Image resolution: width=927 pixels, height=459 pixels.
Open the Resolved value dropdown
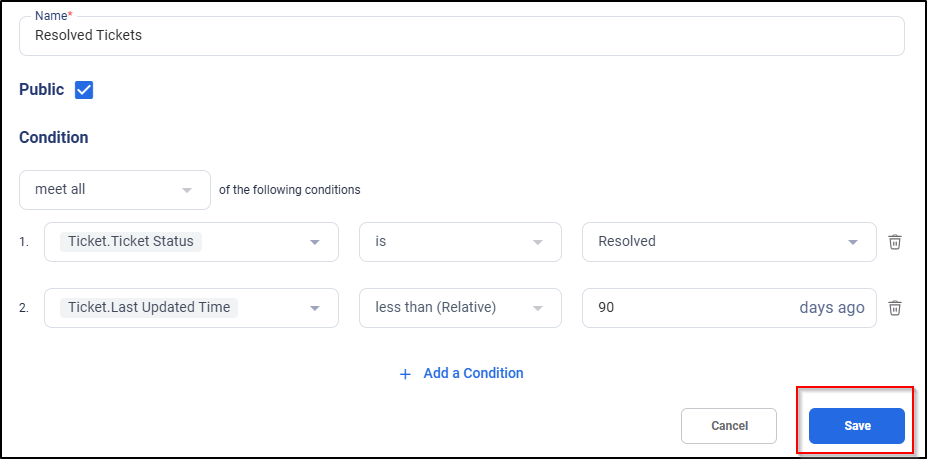(729, 242)
